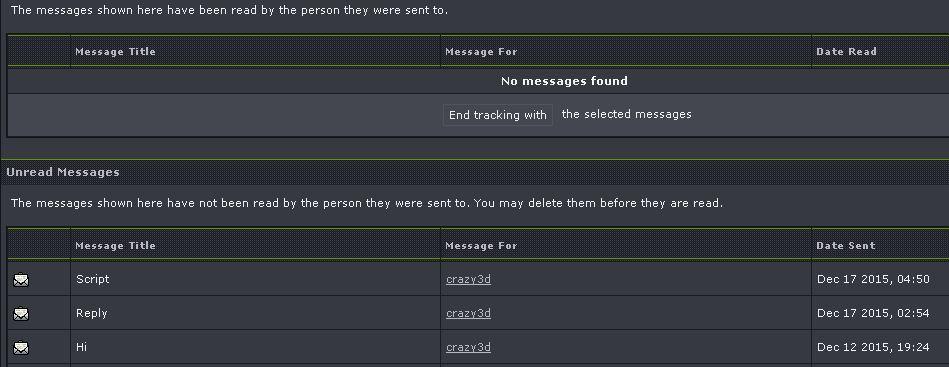
Task: Select the Script message title
Action: click(93, 279)
